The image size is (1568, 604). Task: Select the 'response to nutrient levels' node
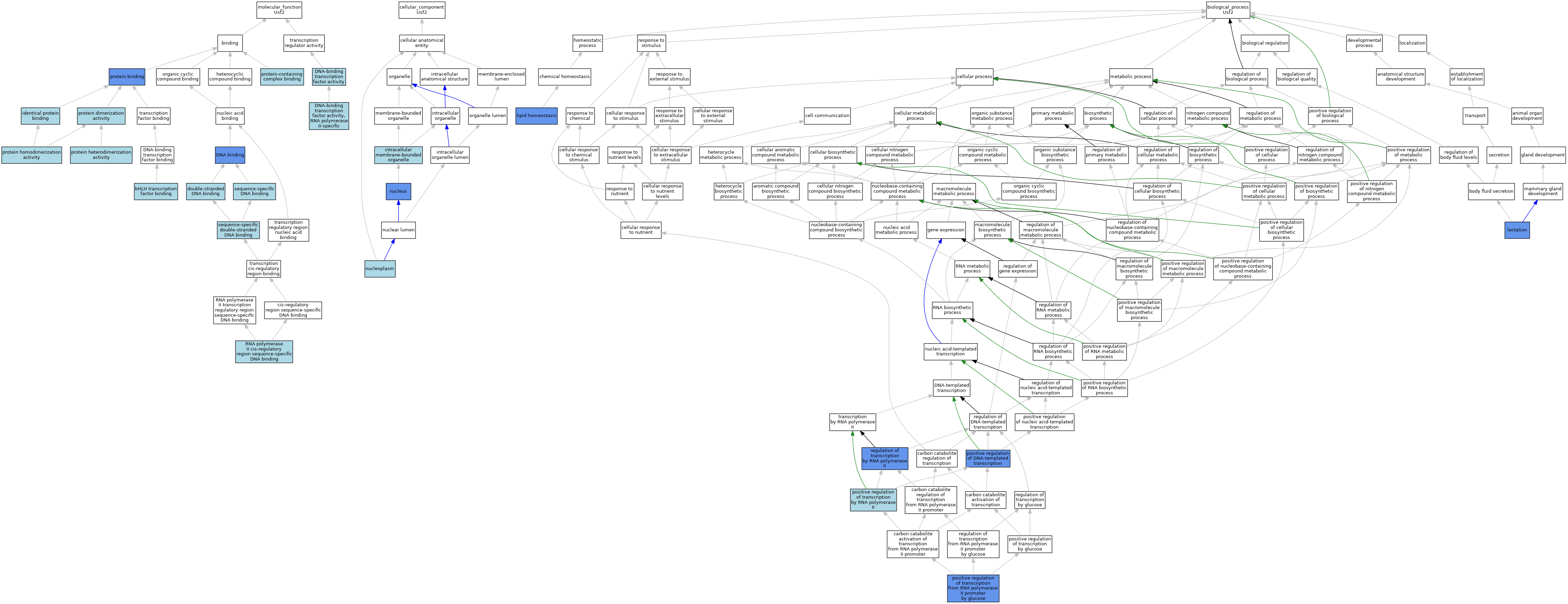point(624,155)
